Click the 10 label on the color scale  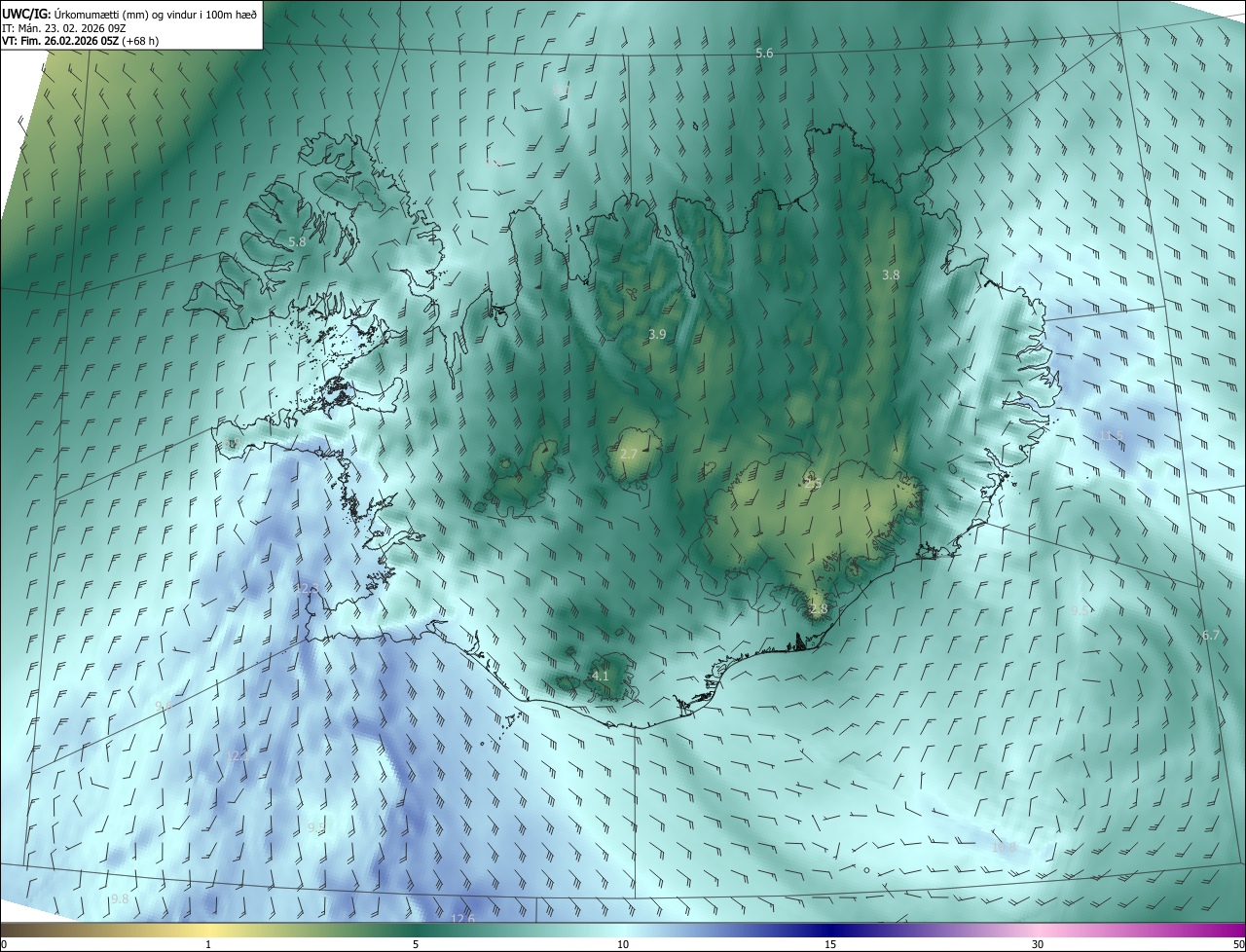click(x=623, y=944)
